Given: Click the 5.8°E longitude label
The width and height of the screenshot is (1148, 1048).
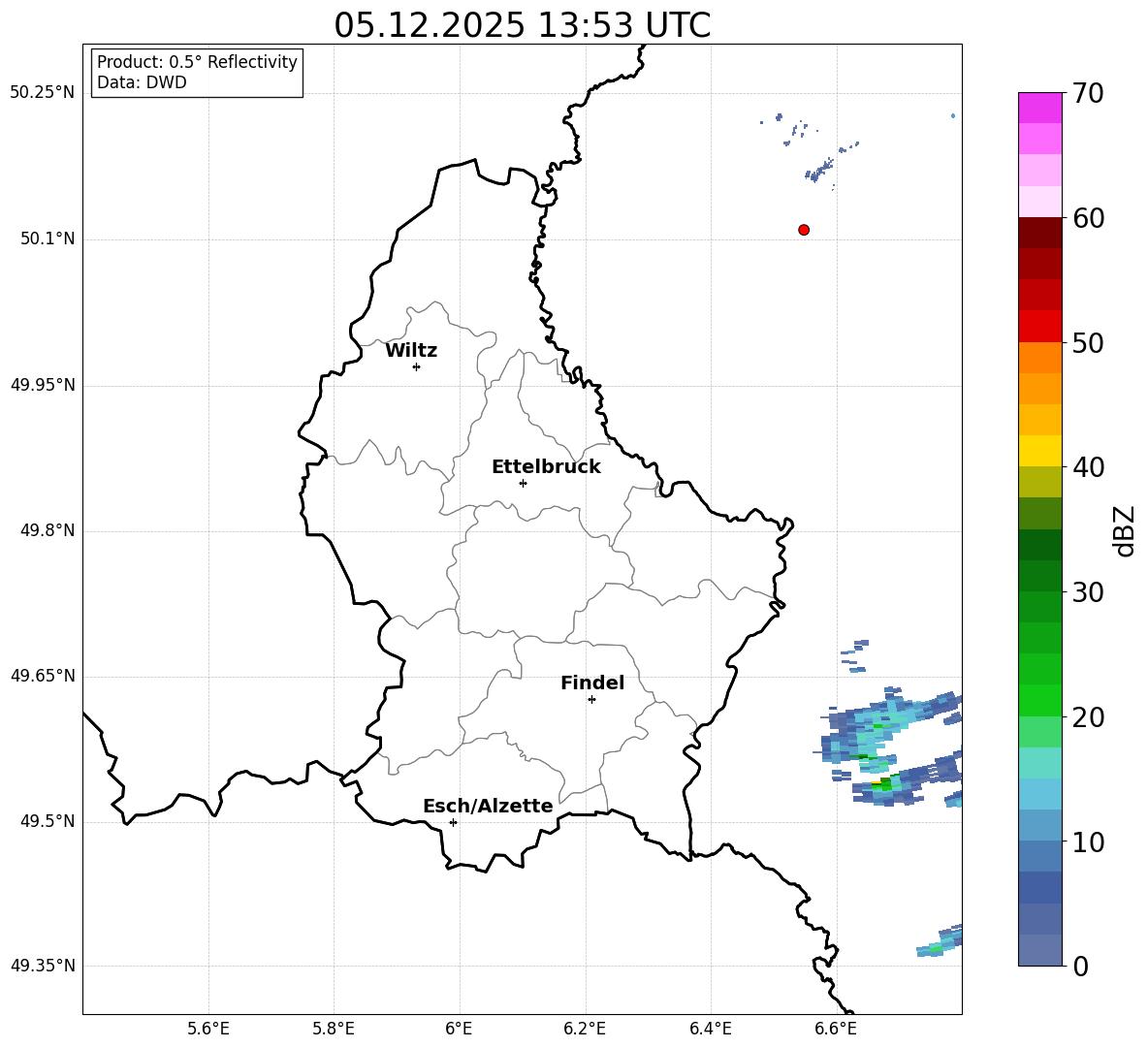Looking at the screenshot, I should point(334,1030).
